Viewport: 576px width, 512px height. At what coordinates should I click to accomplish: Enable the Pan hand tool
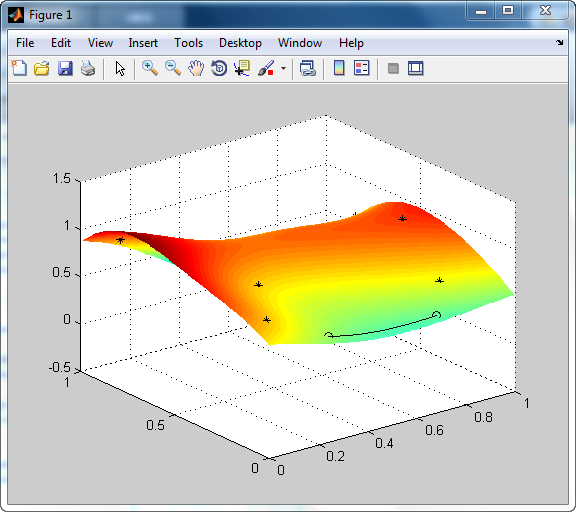(x=196, y=68)
